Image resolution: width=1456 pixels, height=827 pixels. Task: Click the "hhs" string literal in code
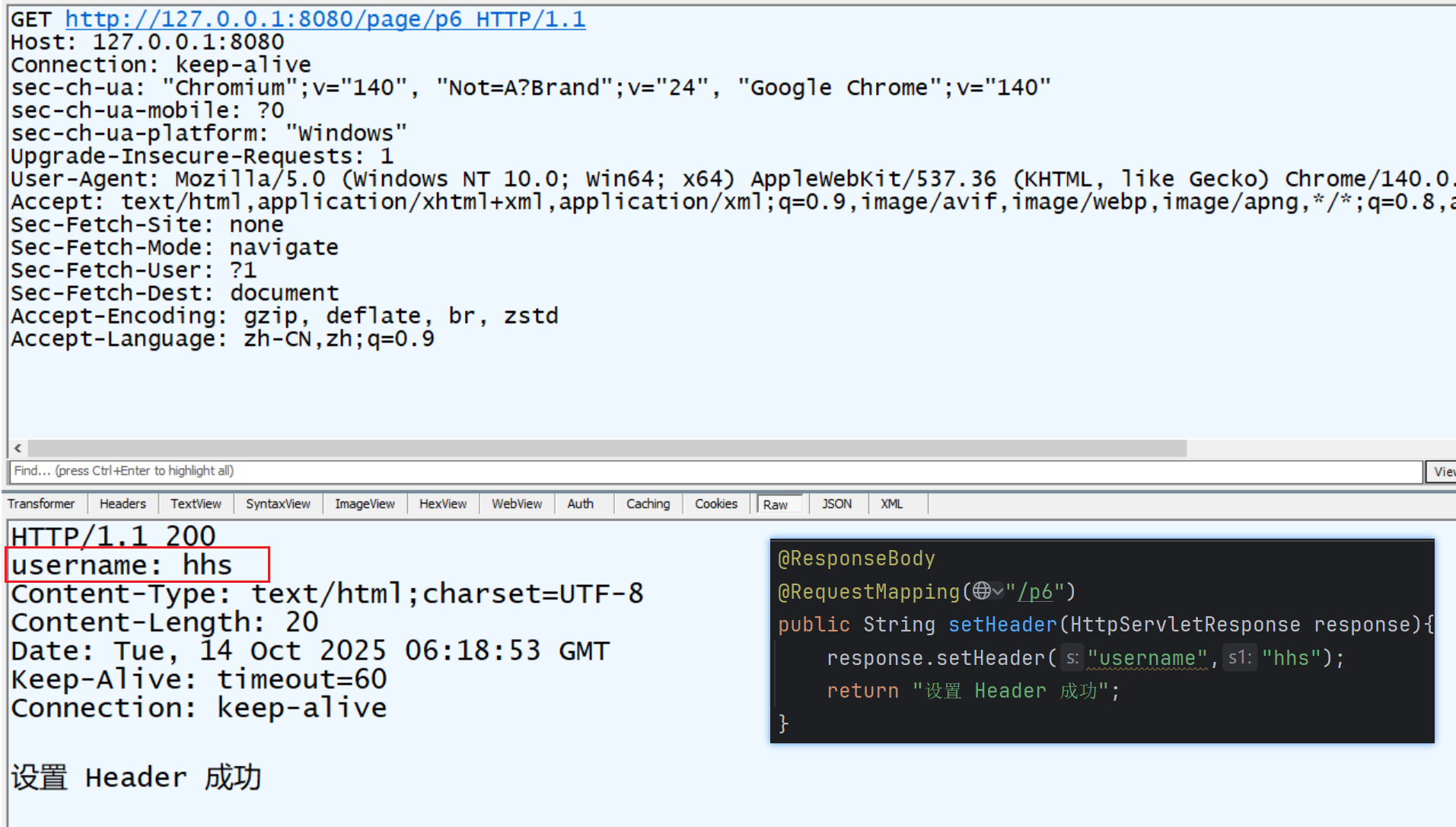(x=1292, y=658)
